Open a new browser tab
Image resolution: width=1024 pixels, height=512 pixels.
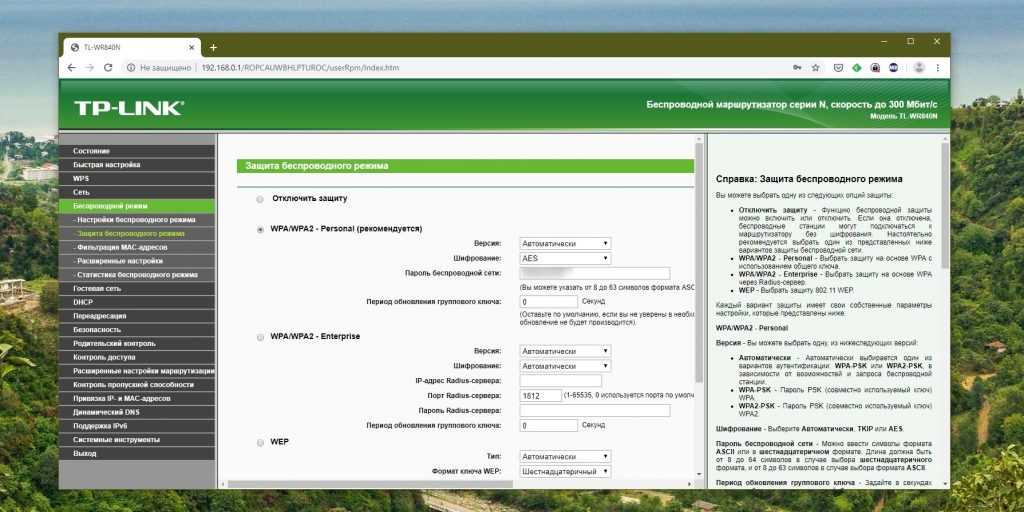[x=213, y=47]
